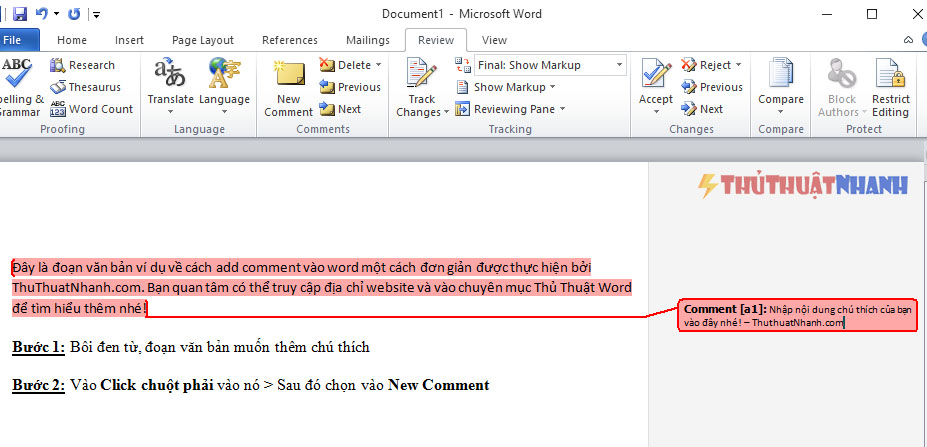Click the "ThuThuatNhanh.com" text in the paragraph
This screenshot has width=927, height=447.
point(77,288)
